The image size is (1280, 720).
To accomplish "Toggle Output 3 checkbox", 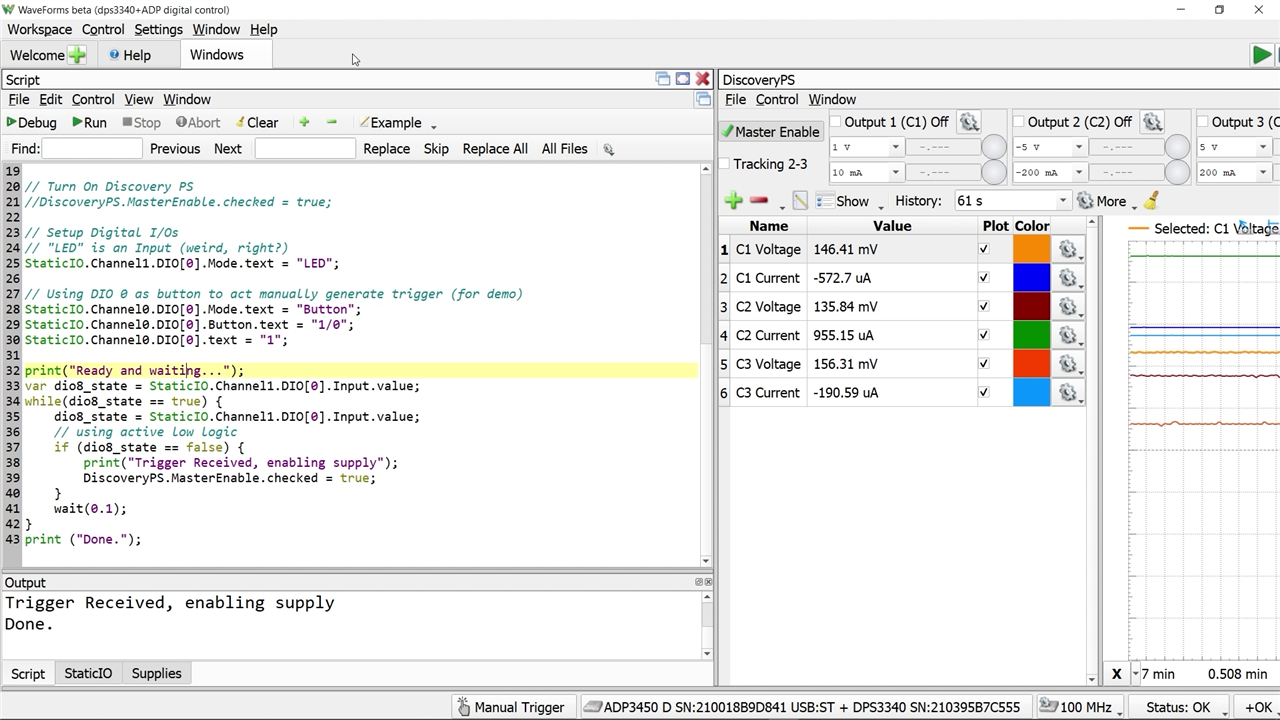I will (1203, 122).
